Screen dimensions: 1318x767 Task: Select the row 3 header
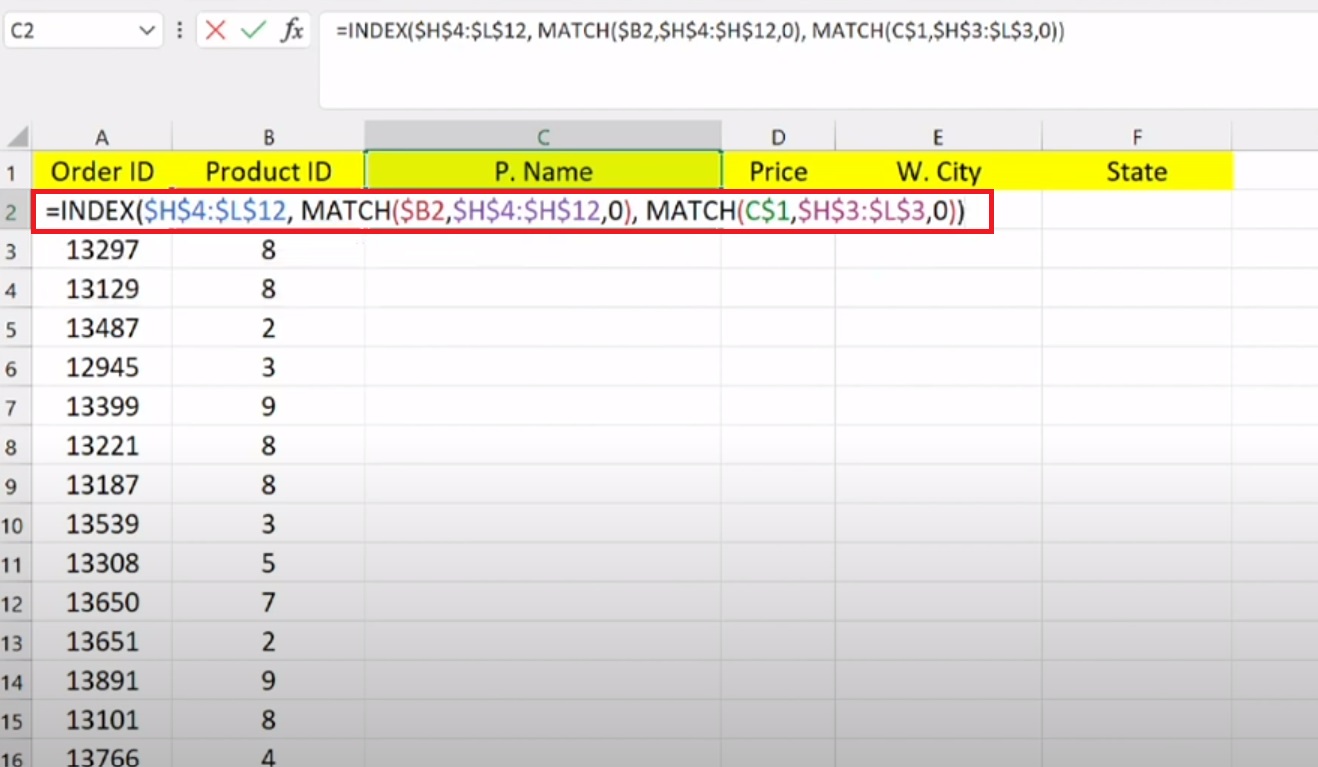[x=15, y=249]
